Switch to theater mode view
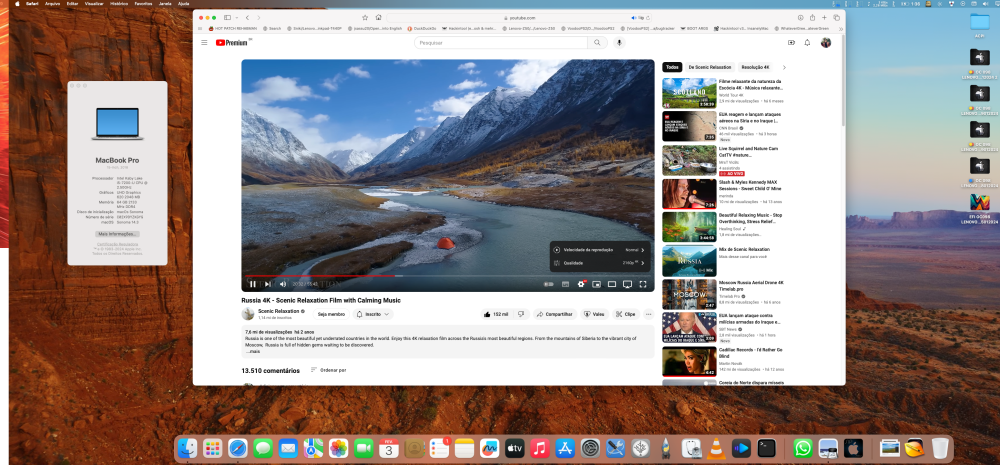Screen dimensions: 1000x465 coord(612,284)
